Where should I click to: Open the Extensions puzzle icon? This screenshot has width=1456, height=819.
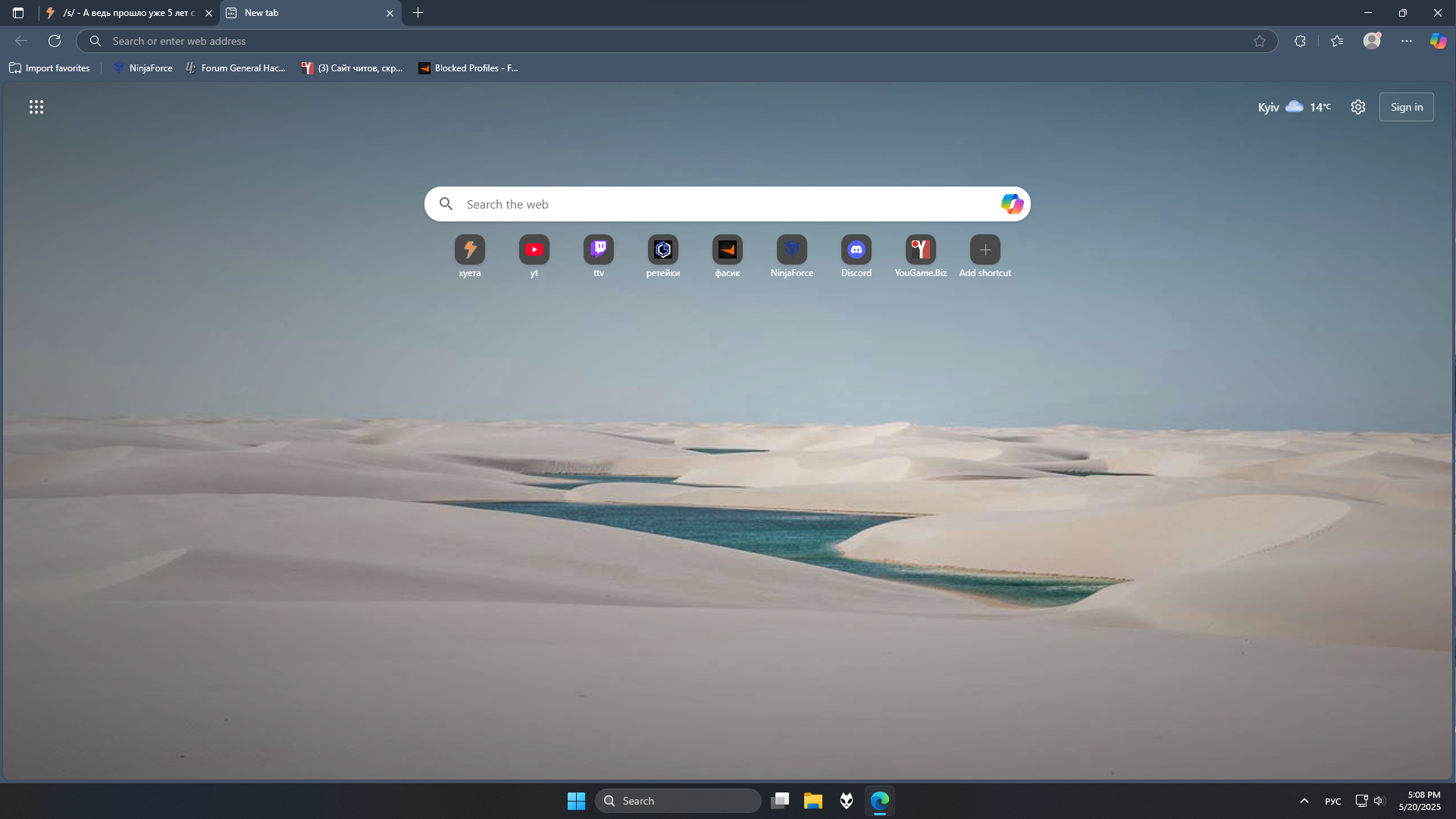click(1300, 41)
